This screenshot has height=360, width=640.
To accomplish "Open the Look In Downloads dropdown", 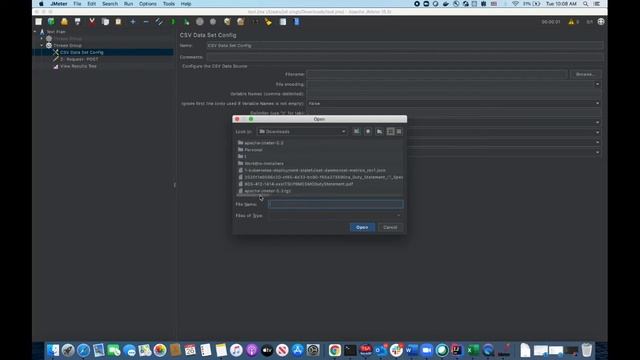I will coord(302,131).
